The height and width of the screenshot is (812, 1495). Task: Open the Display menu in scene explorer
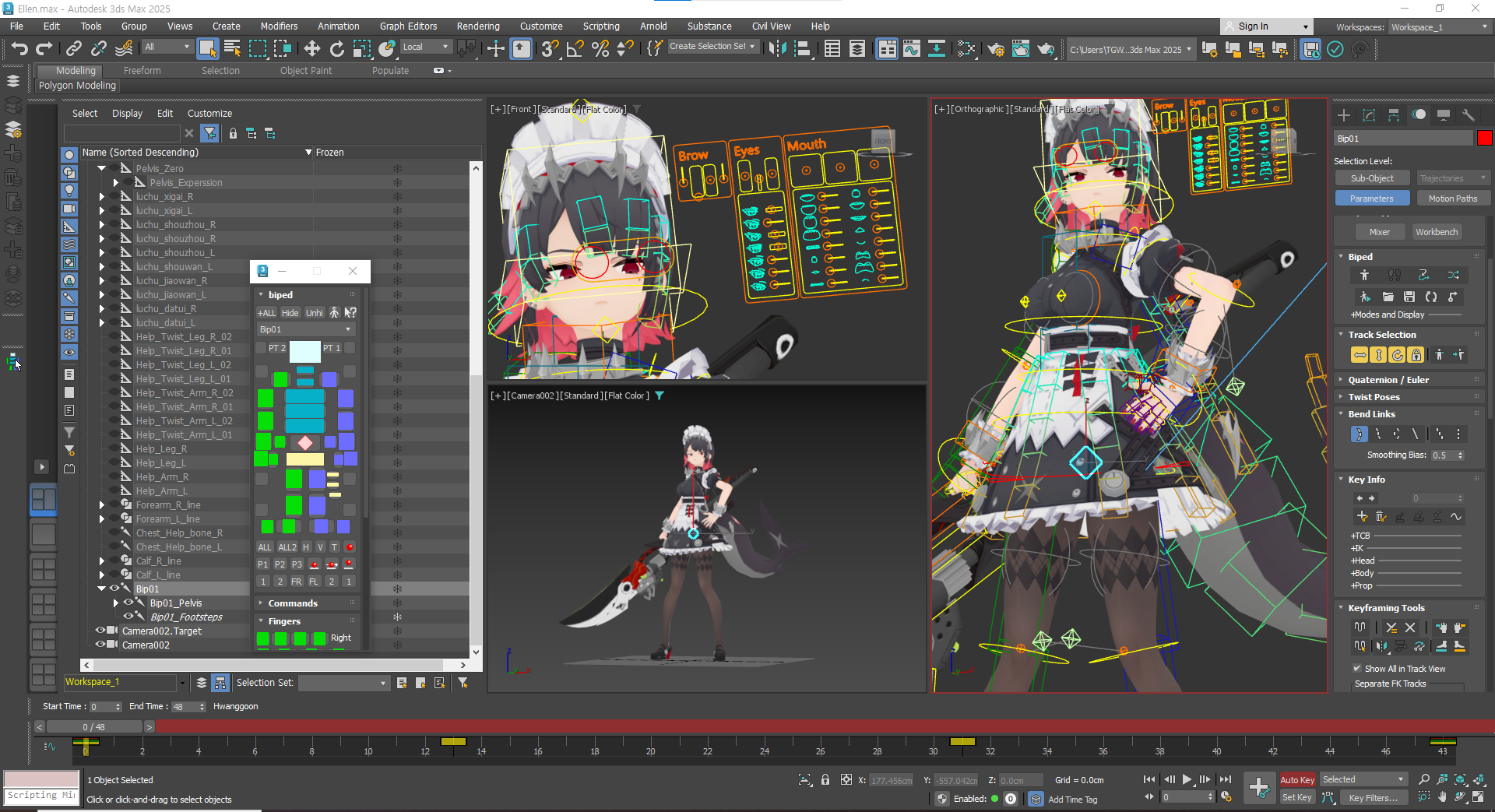pos(127,114)
